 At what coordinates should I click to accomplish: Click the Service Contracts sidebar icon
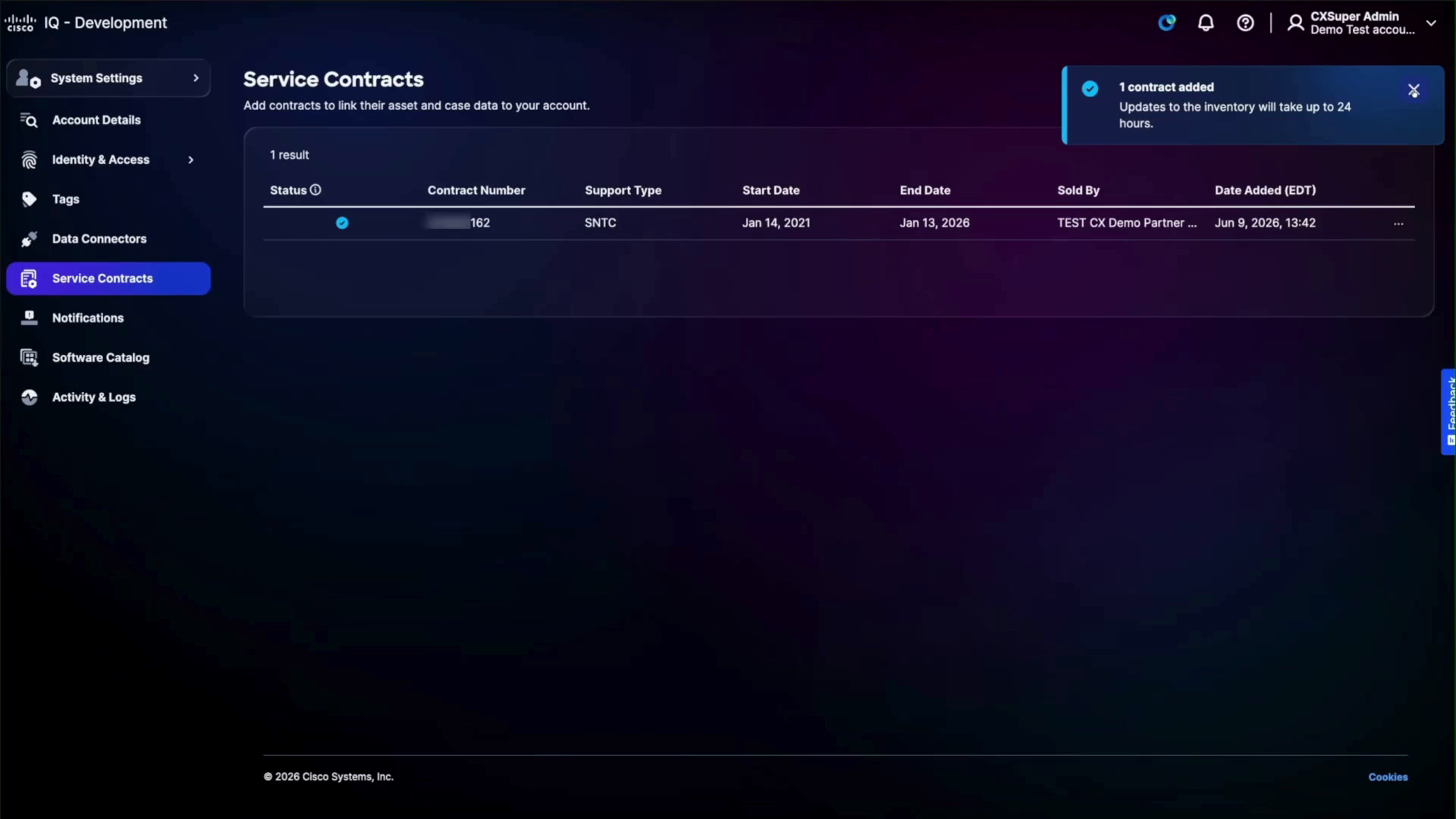29,278
